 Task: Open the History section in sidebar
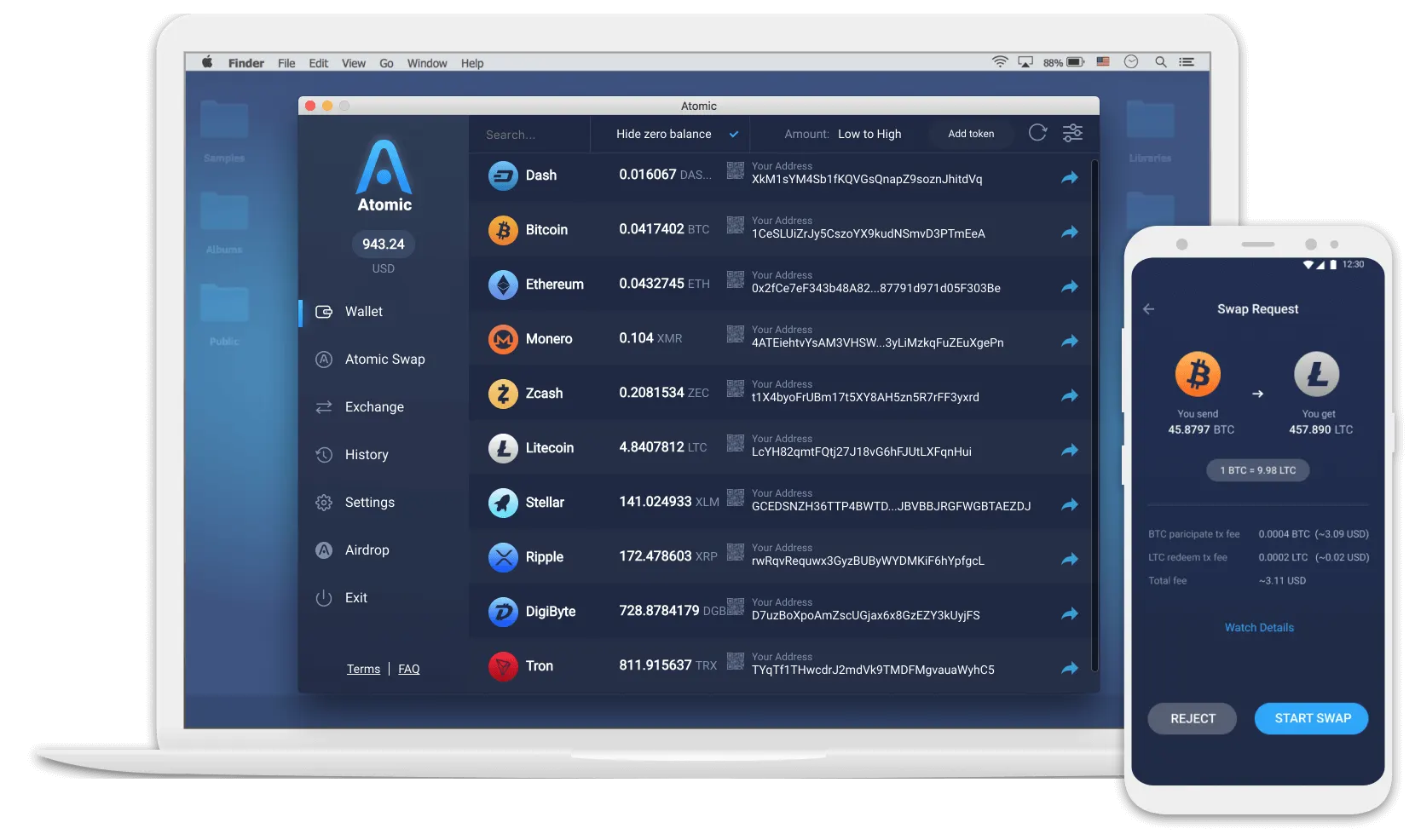(x=367, y=455)
